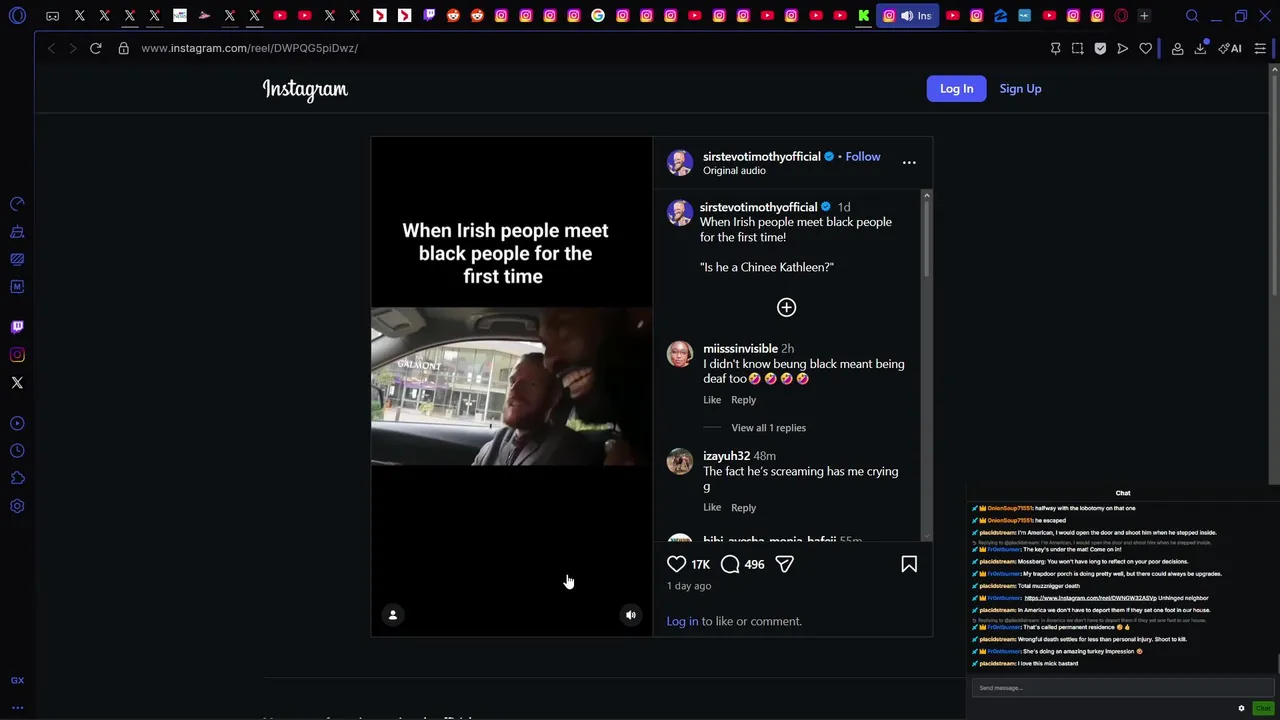Screen dimensions: 1280x720
Task: Switch to the Twitch browser tab
Action: [429, 16]
